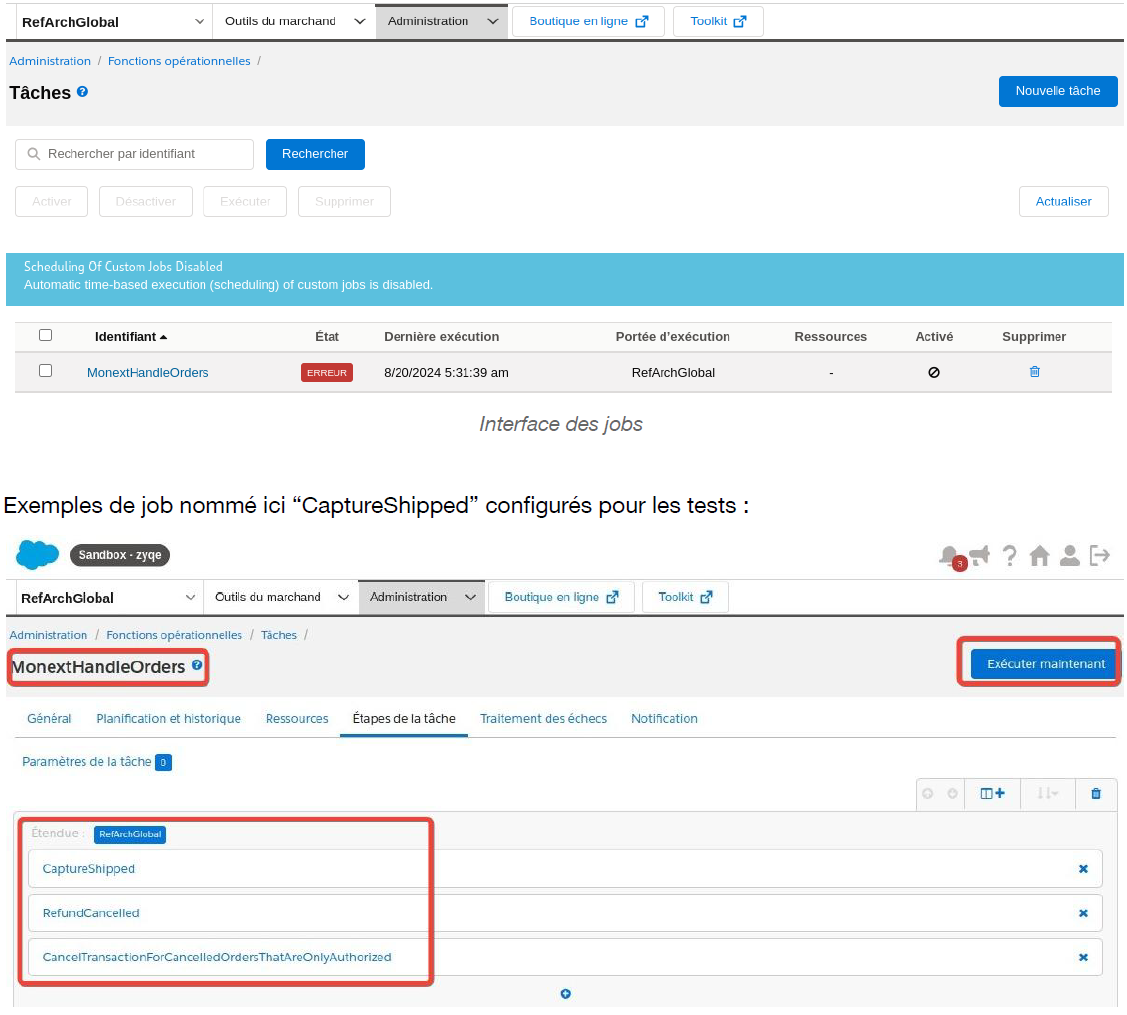This screenshot has width=1127, height=1015.
Task: Log out using the exit arrow icon
Action: (1100, 555)
